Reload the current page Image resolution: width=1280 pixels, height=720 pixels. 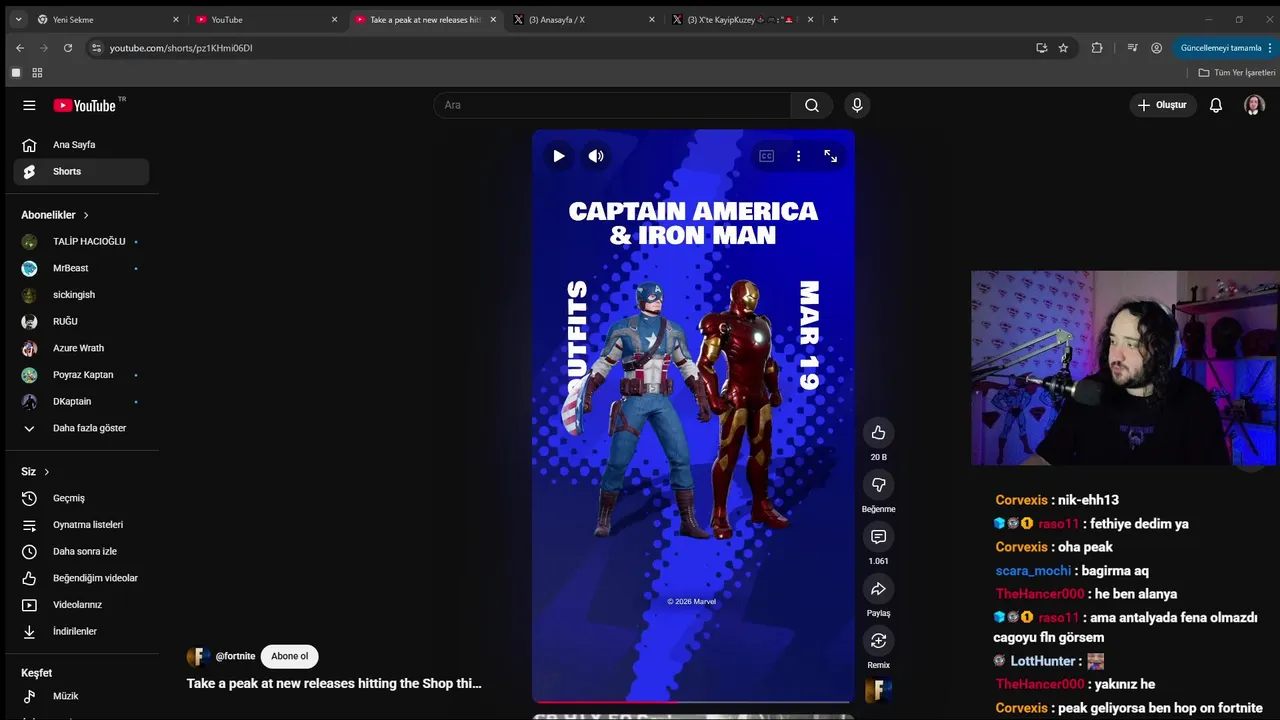pyautogui.click(x=68, y=48)
